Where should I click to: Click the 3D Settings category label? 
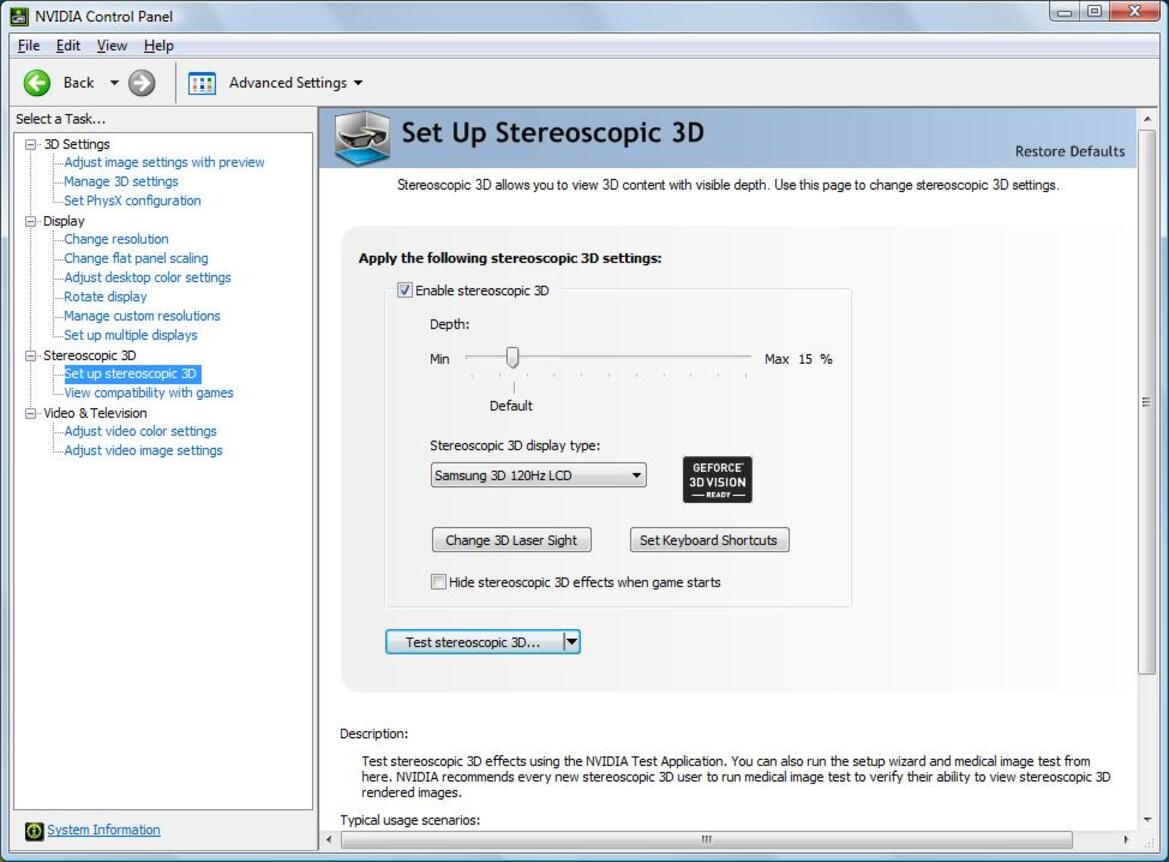[x=76, y=144]
